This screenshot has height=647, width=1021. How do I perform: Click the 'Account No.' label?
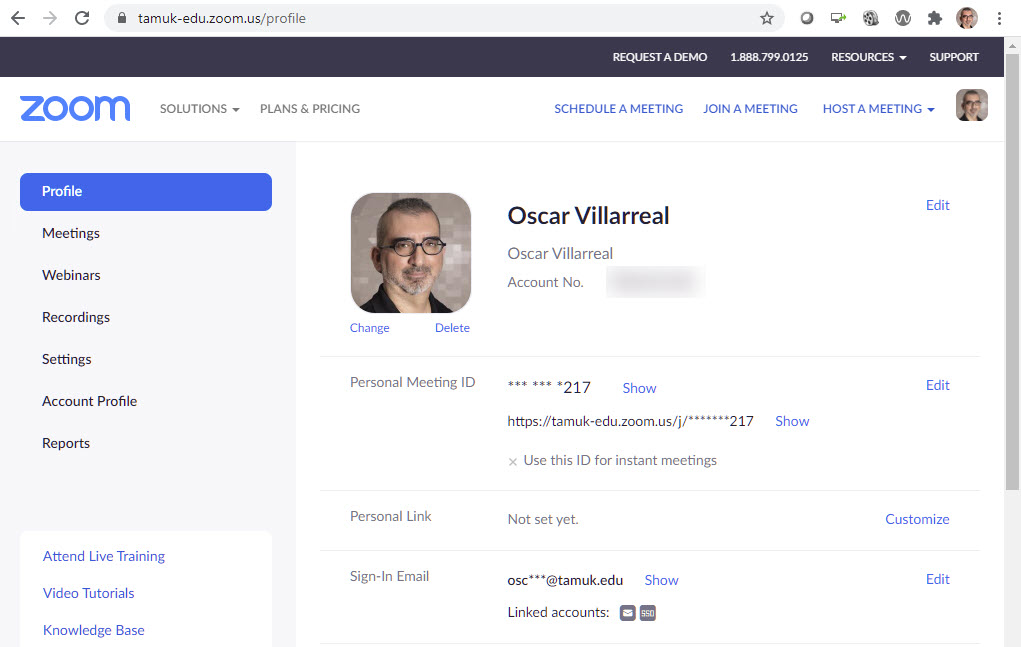coord(546,282)
